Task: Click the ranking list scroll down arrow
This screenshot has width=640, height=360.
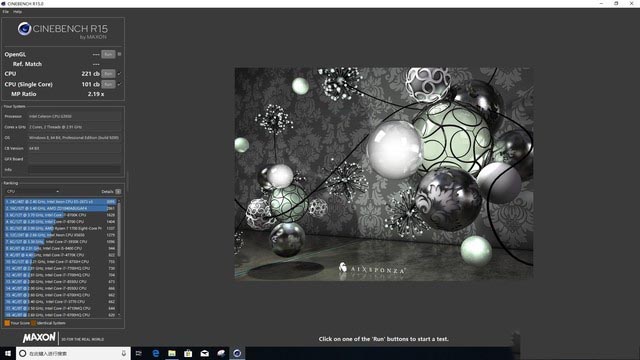Action: 119,315
